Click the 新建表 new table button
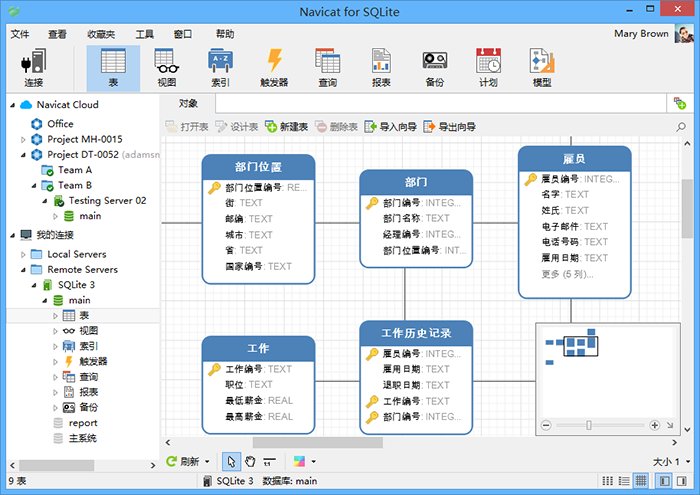This screenshot has height=495, width=700. (x=287, y=127)
